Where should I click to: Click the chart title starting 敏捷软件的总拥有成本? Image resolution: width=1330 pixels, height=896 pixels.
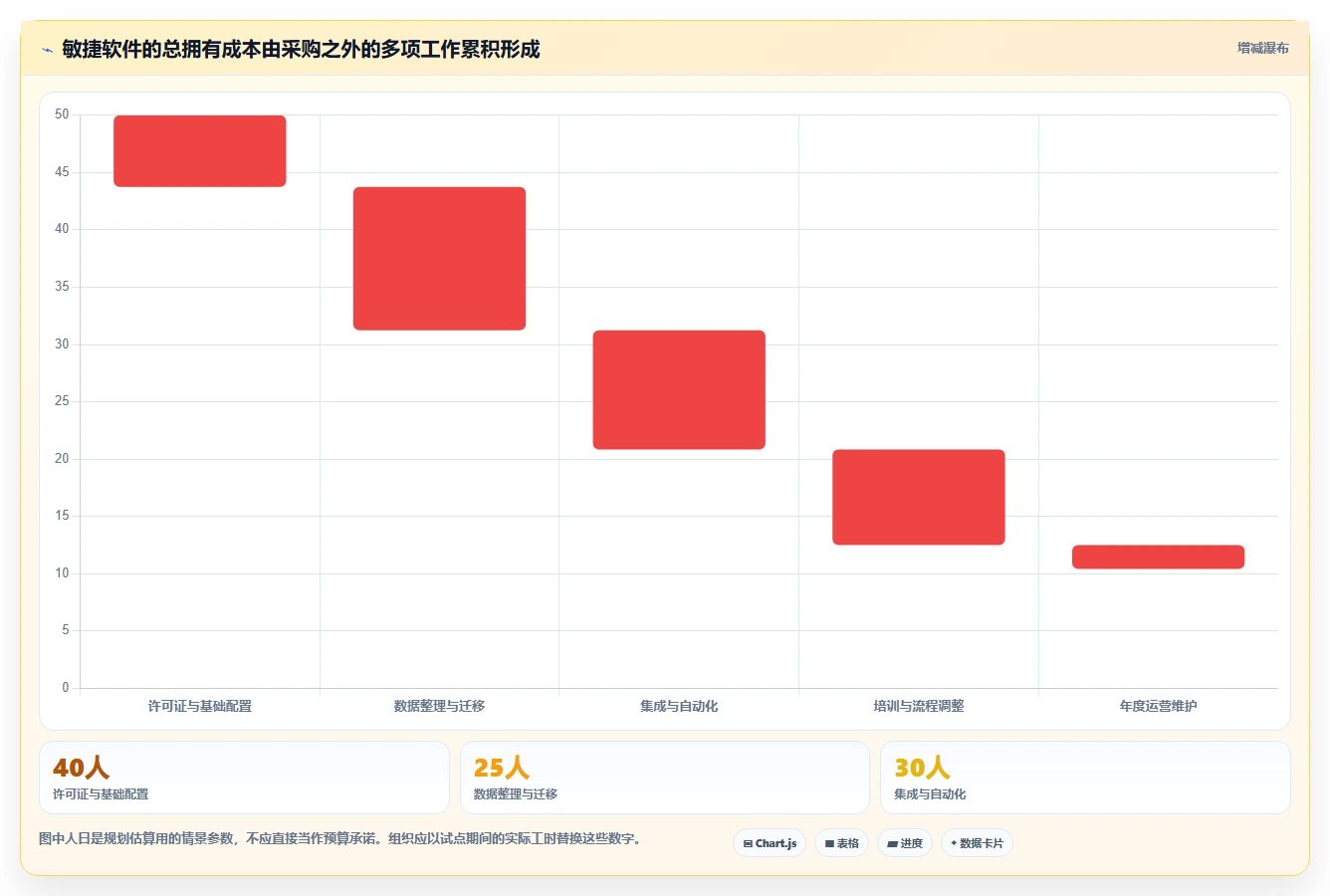point(301,49)
